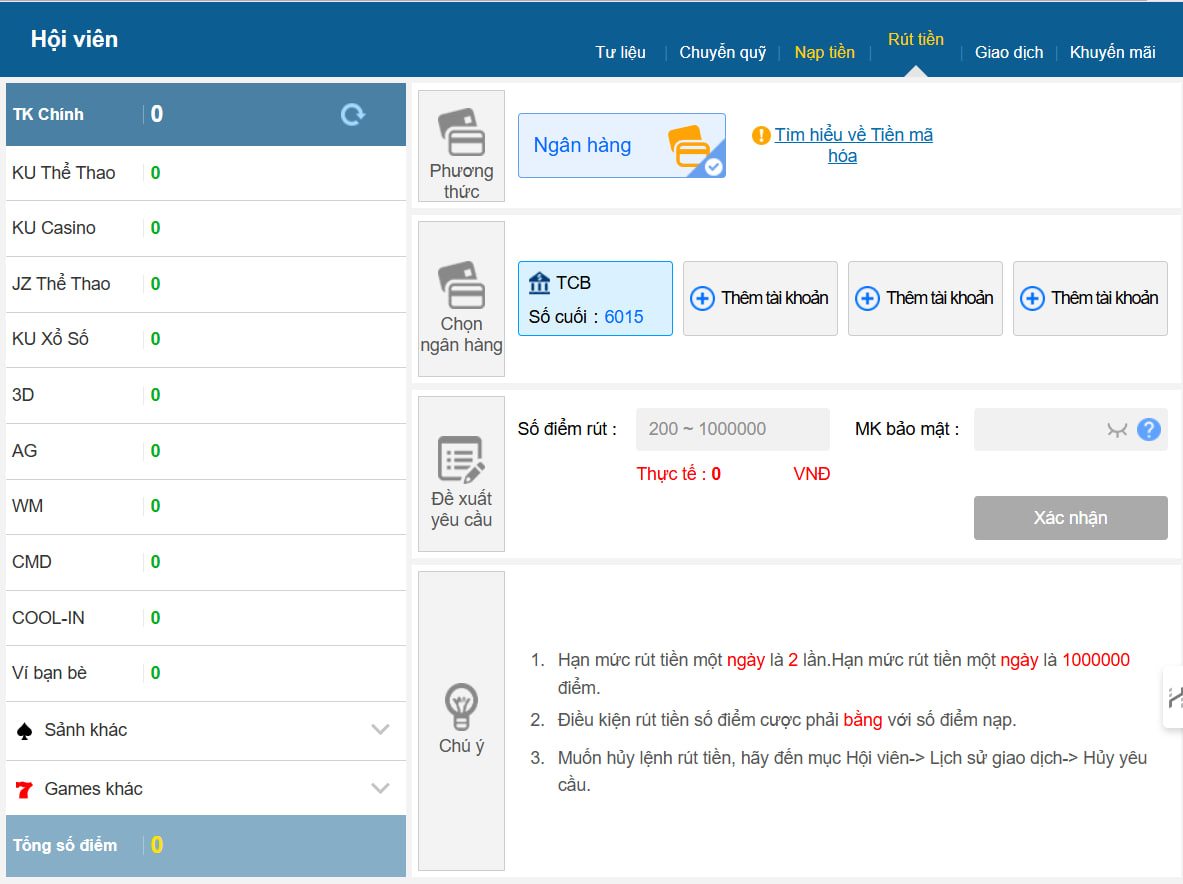Click the Chú ý lightbulb icon
Viewport: 1183px width, 884px height.
461,707
